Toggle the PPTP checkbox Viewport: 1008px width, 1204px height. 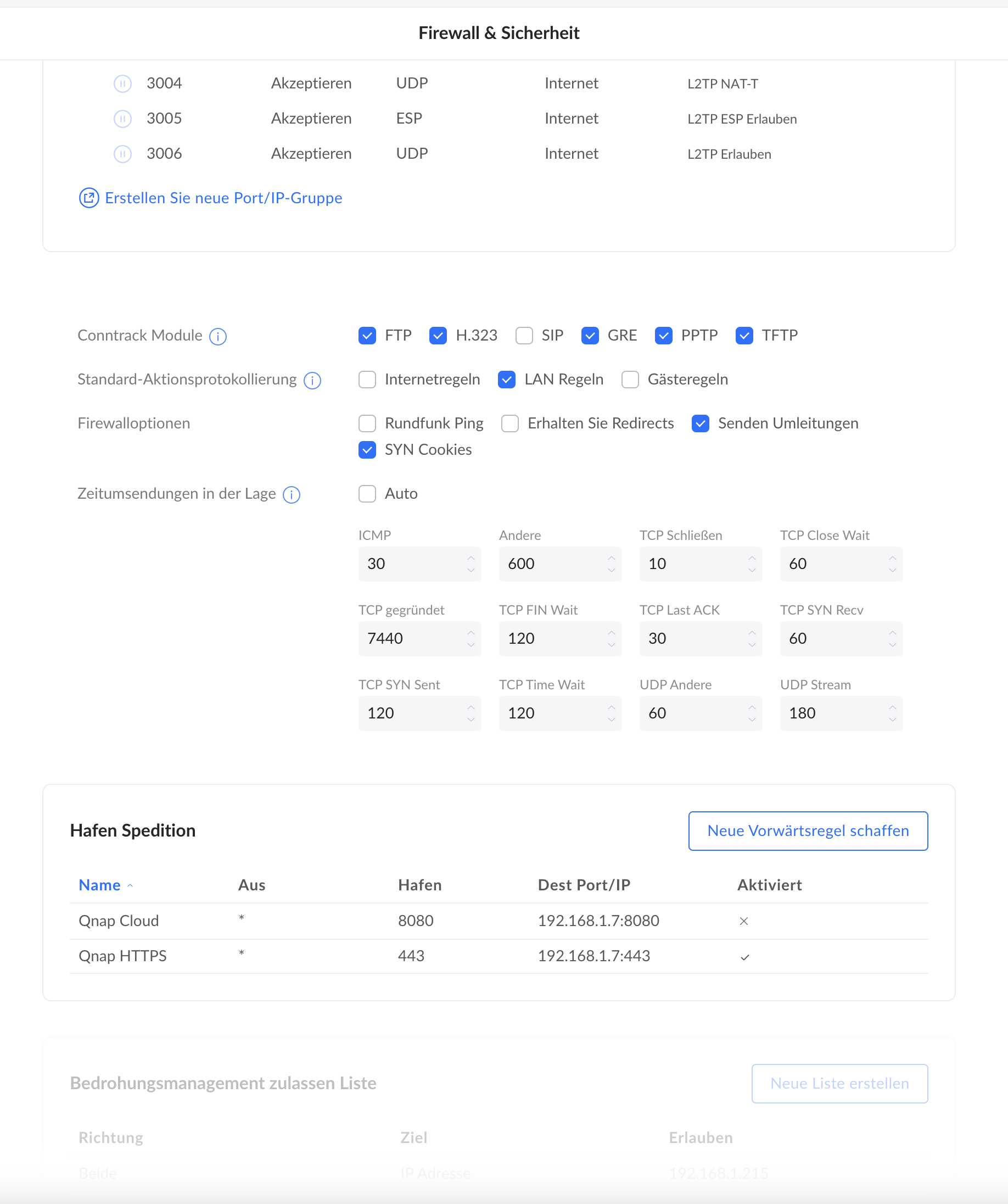(x=664, y=336)
